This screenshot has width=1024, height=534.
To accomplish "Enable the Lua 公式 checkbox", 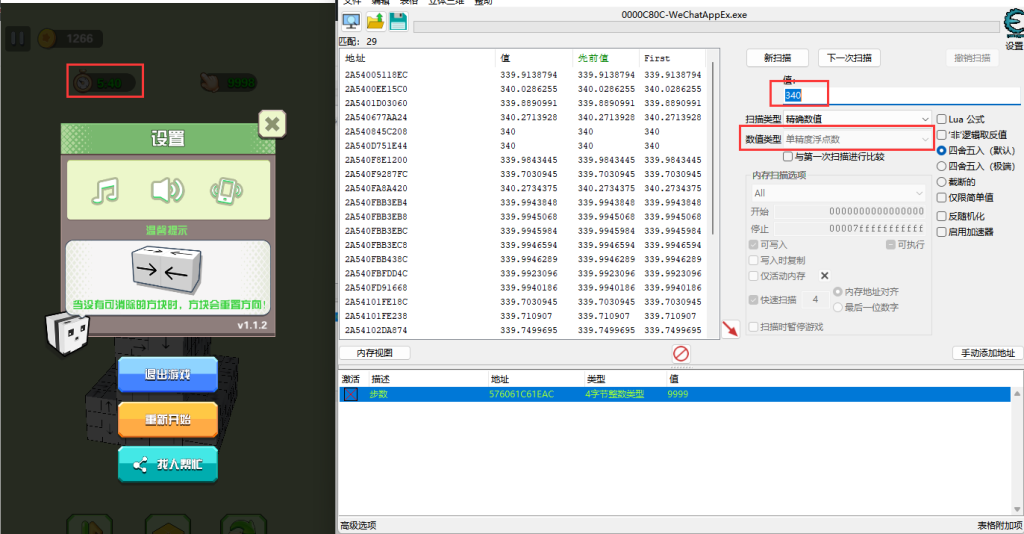I will point(942,119).
